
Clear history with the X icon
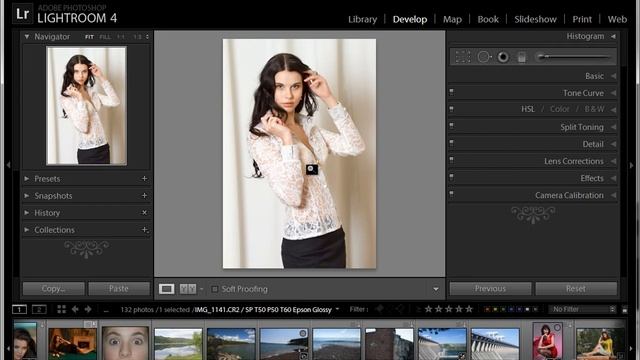tap(144, 213)
